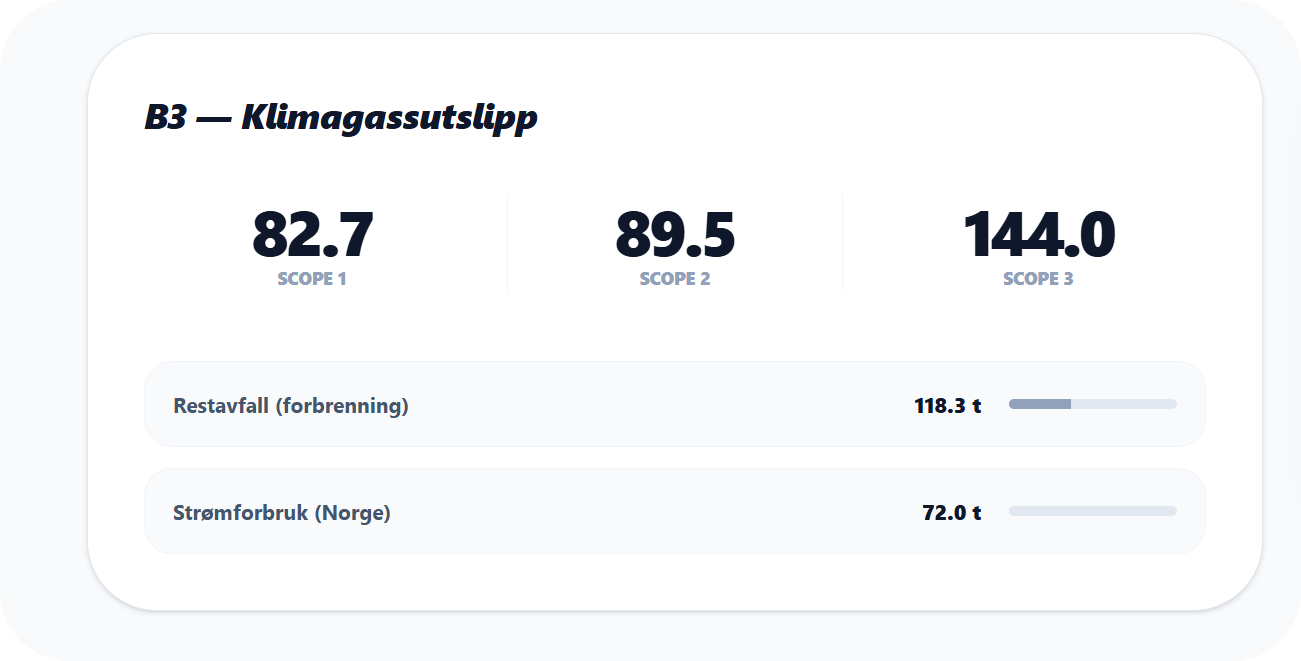The width and height of the screenshot is (1301, 661).
Task: Open the Restavfall (forbrenning) row
Action: tap(676, 404)
